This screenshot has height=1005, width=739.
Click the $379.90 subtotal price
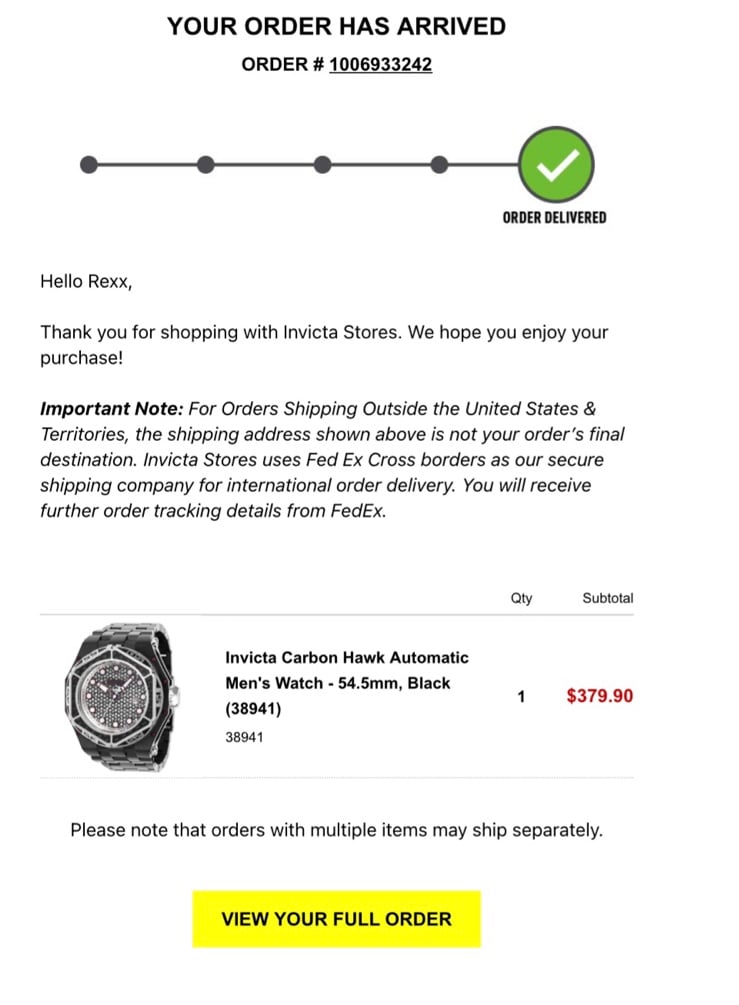coord(600,696)
